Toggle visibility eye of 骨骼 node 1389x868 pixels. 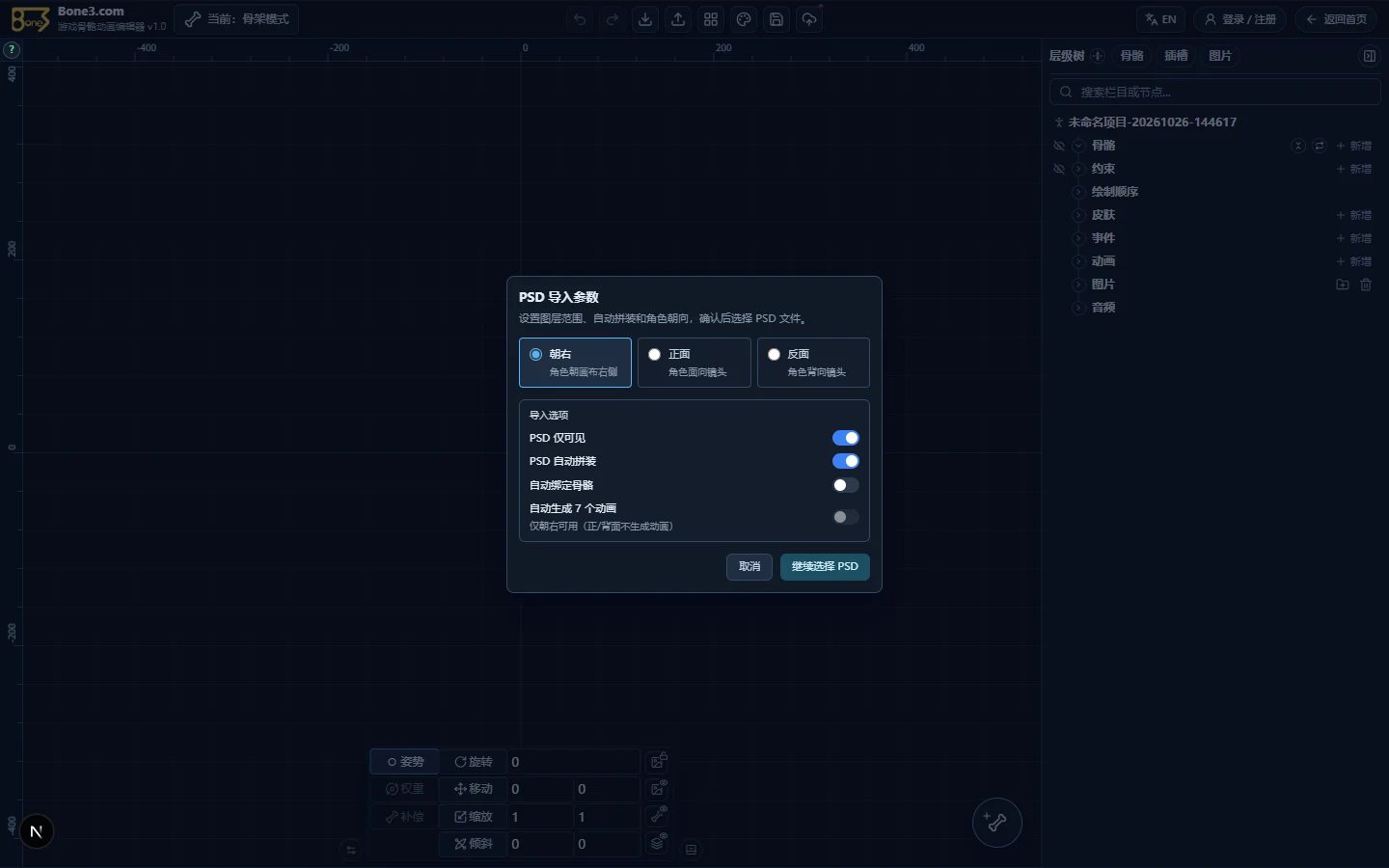point(1059,146)
